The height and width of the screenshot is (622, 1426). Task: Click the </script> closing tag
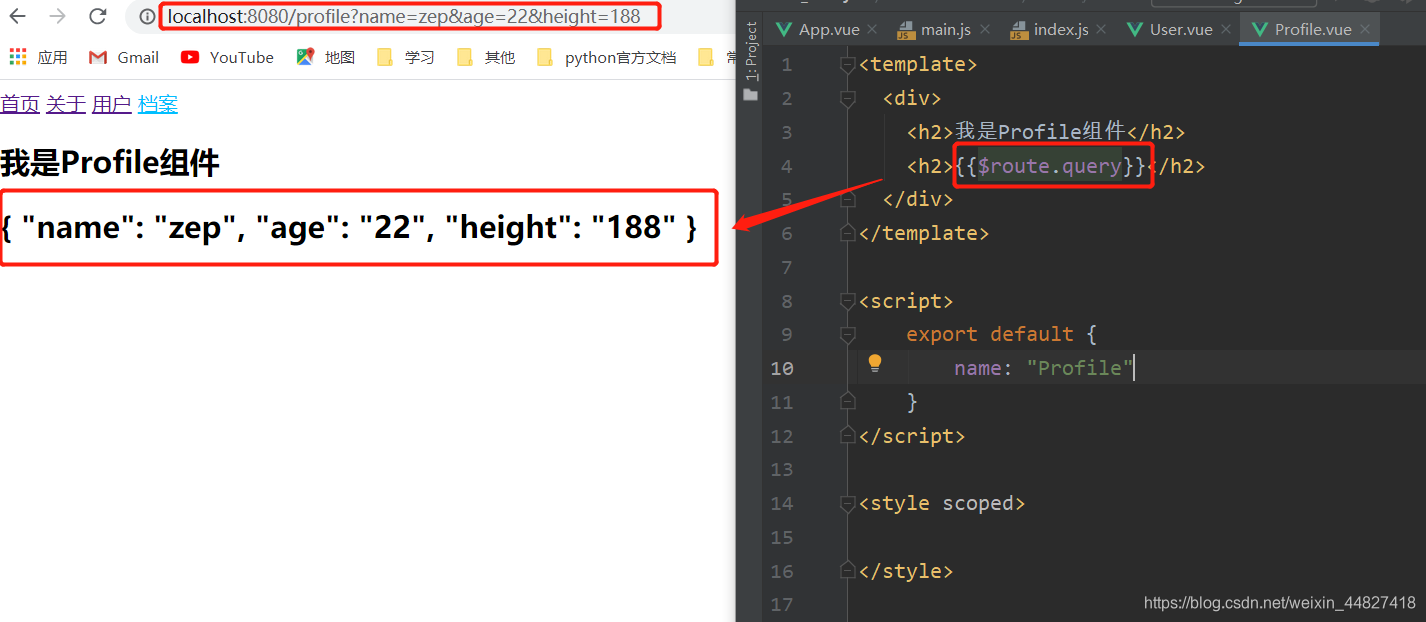tap(912, 436)
